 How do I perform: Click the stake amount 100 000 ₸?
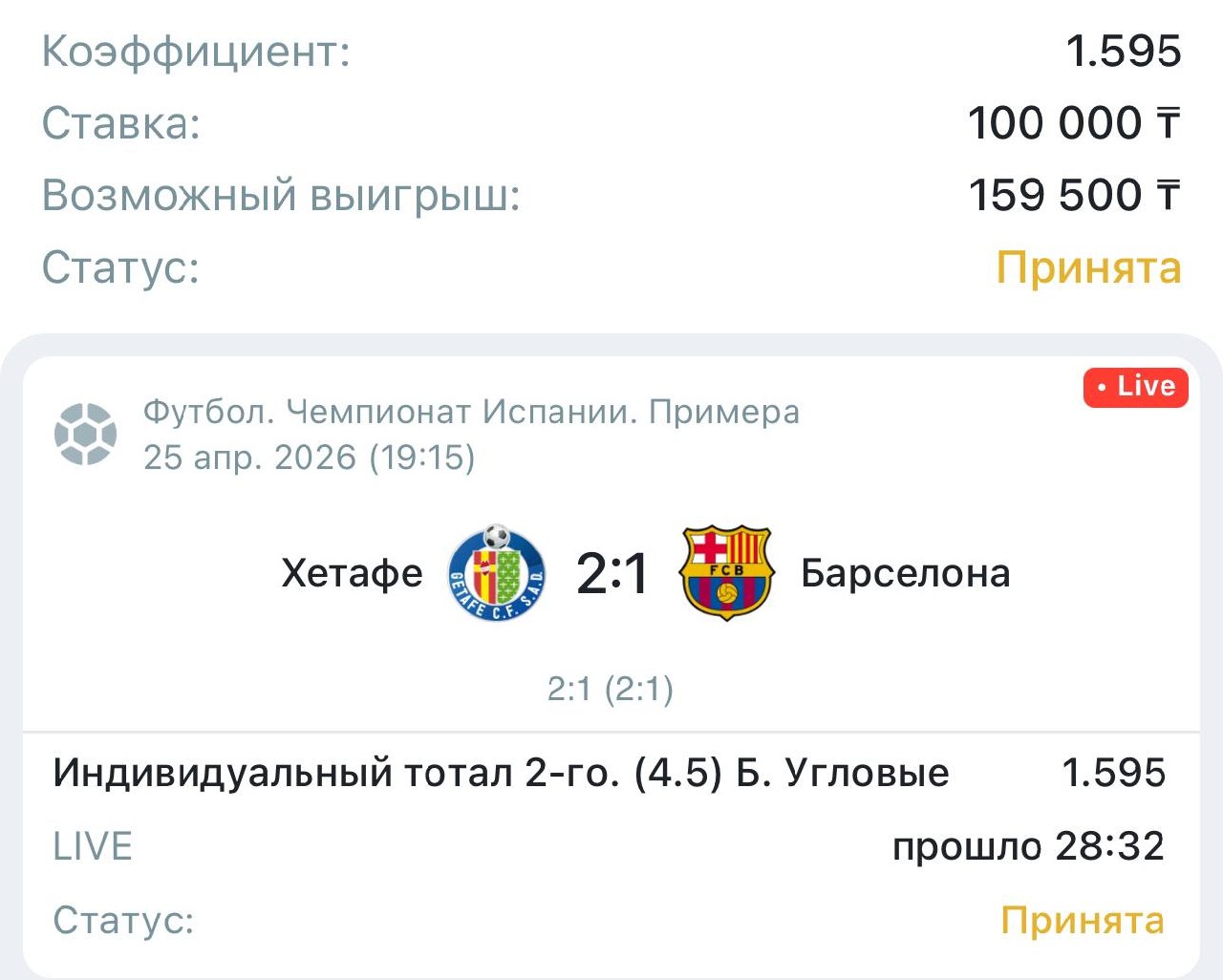(x=1074, y=123)
